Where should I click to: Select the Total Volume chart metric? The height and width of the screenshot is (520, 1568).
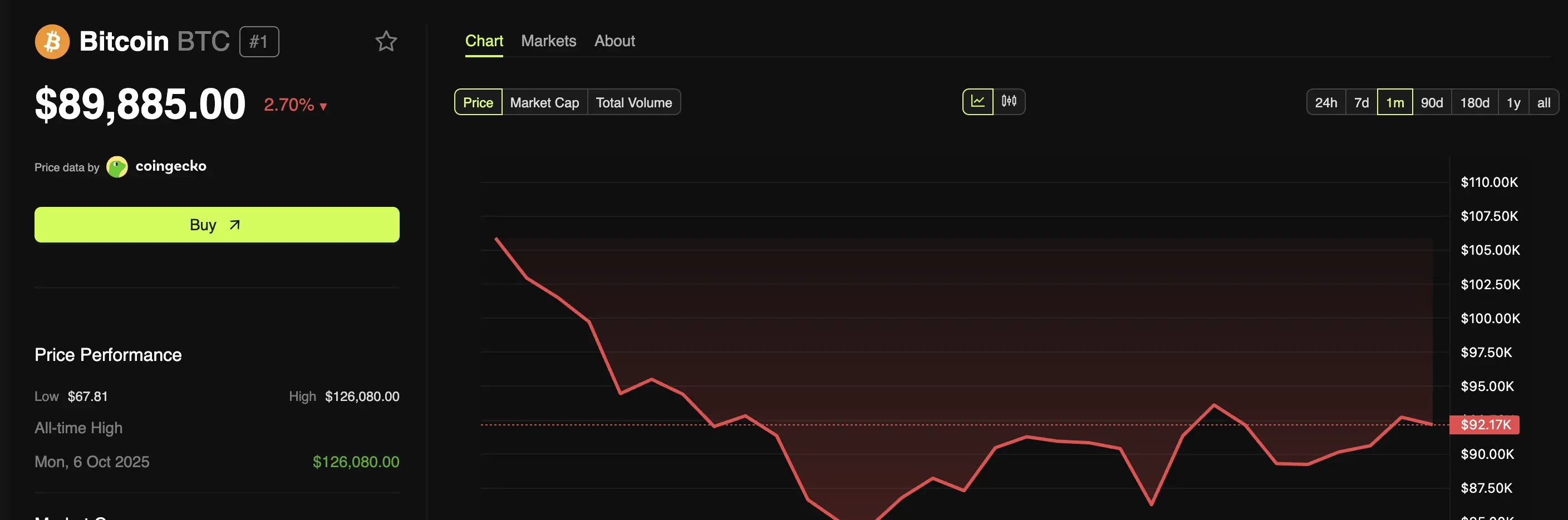point(633,102)
